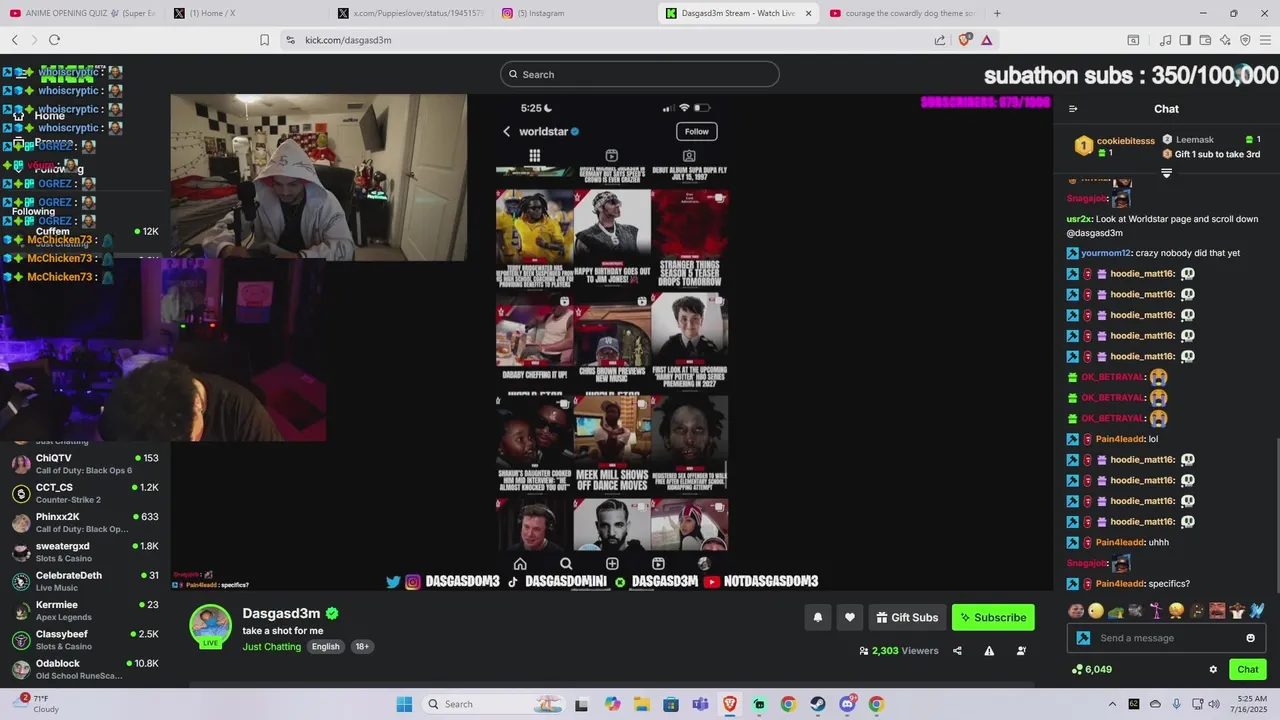Open the ChiQTV channel in sidebar

[85, 464]
